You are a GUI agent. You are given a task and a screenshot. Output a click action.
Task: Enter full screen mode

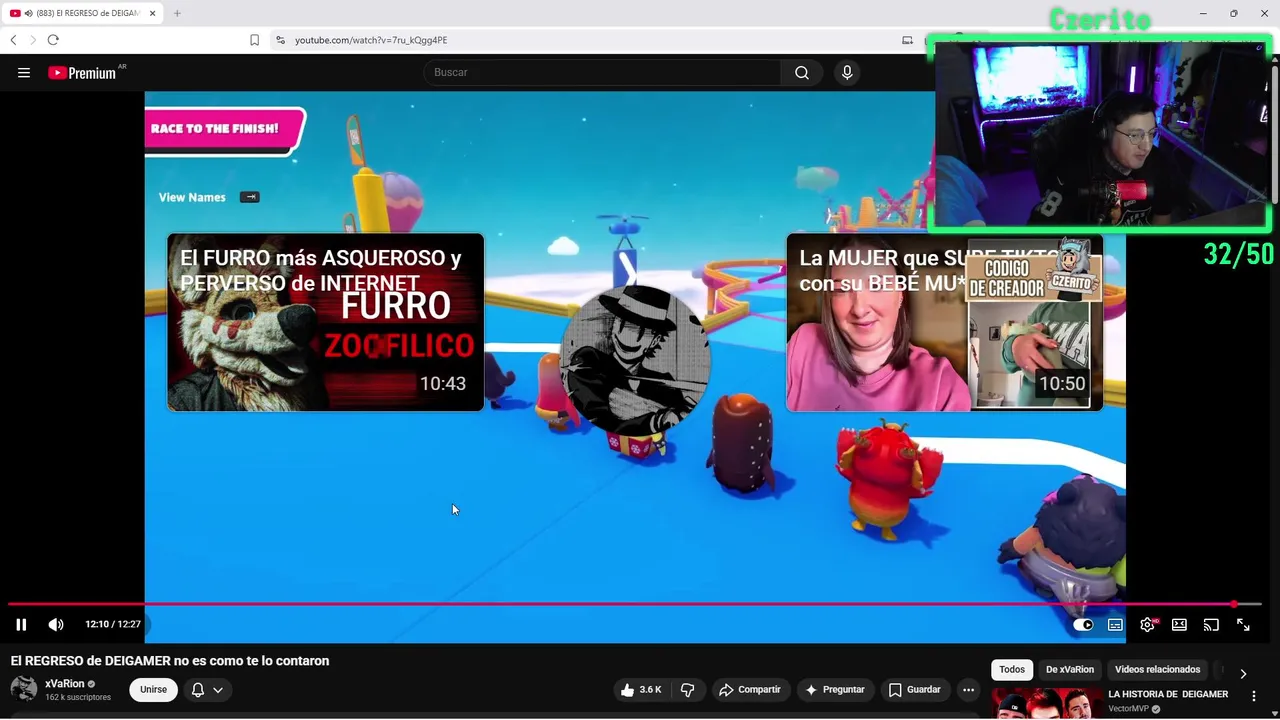(1243, 624)
